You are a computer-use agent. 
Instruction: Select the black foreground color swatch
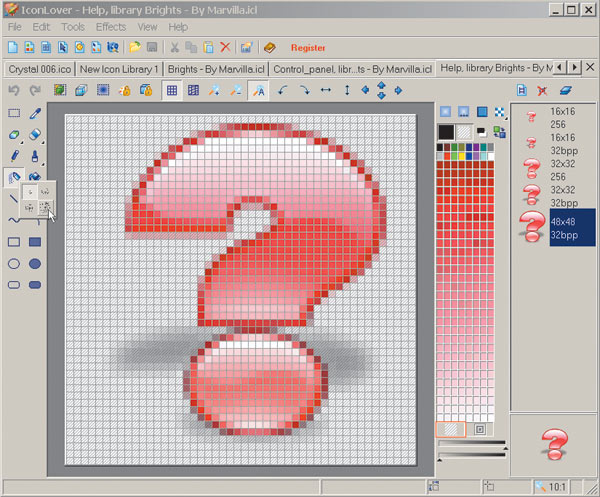446,132
